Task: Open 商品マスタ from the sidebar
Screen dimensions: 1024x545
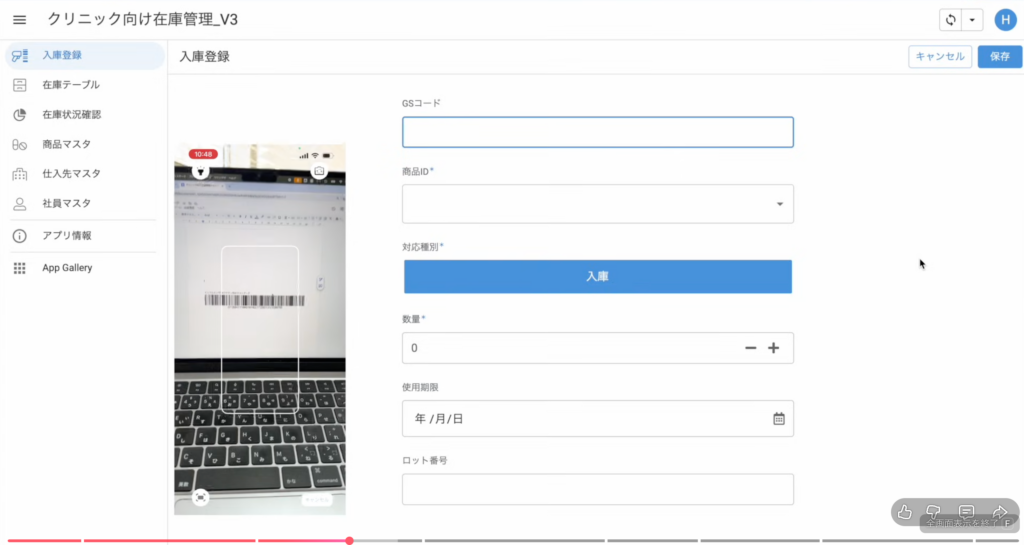Action: click(x=66, y=144)
